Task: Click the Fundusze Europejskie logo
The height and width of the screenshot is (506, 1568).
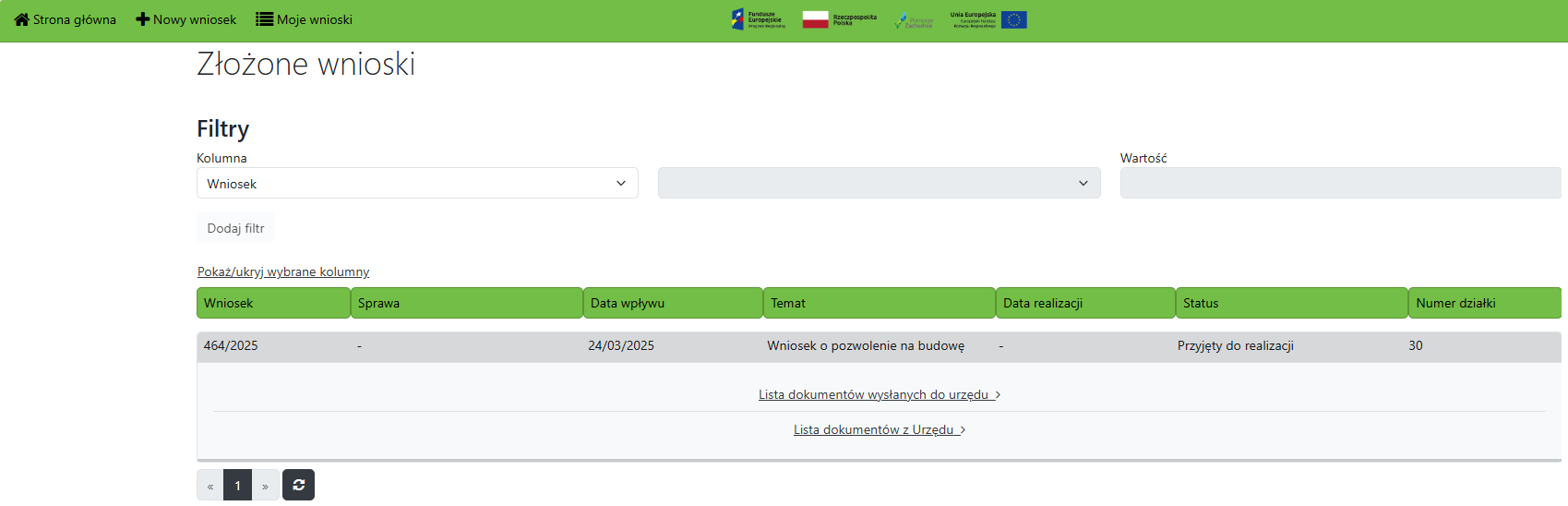Action: pos(758,19)
